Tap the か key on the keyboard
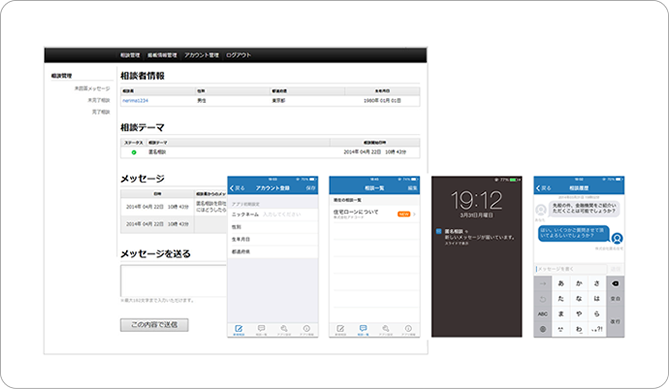The image size is (669, 389). 579,283
